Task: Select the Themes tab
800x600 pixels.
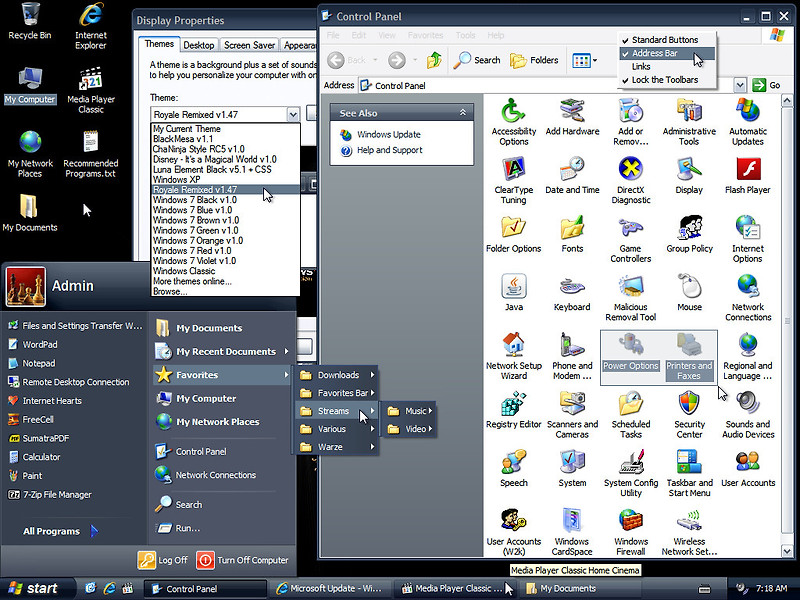Action: coord(159,44)
